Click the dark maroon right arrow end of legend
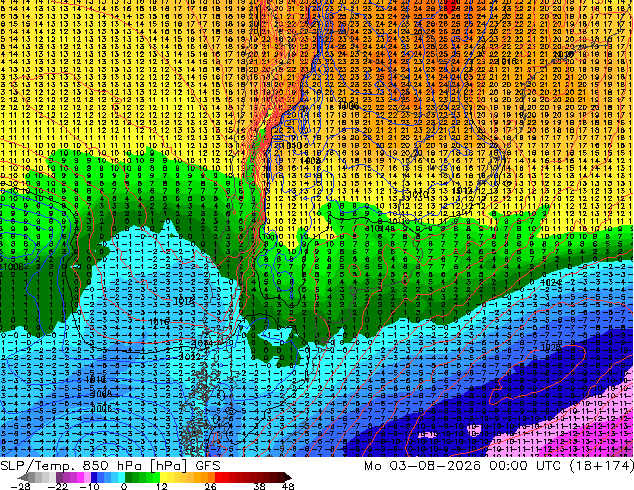This screenshot has height=490, width=634. point(287,477)
